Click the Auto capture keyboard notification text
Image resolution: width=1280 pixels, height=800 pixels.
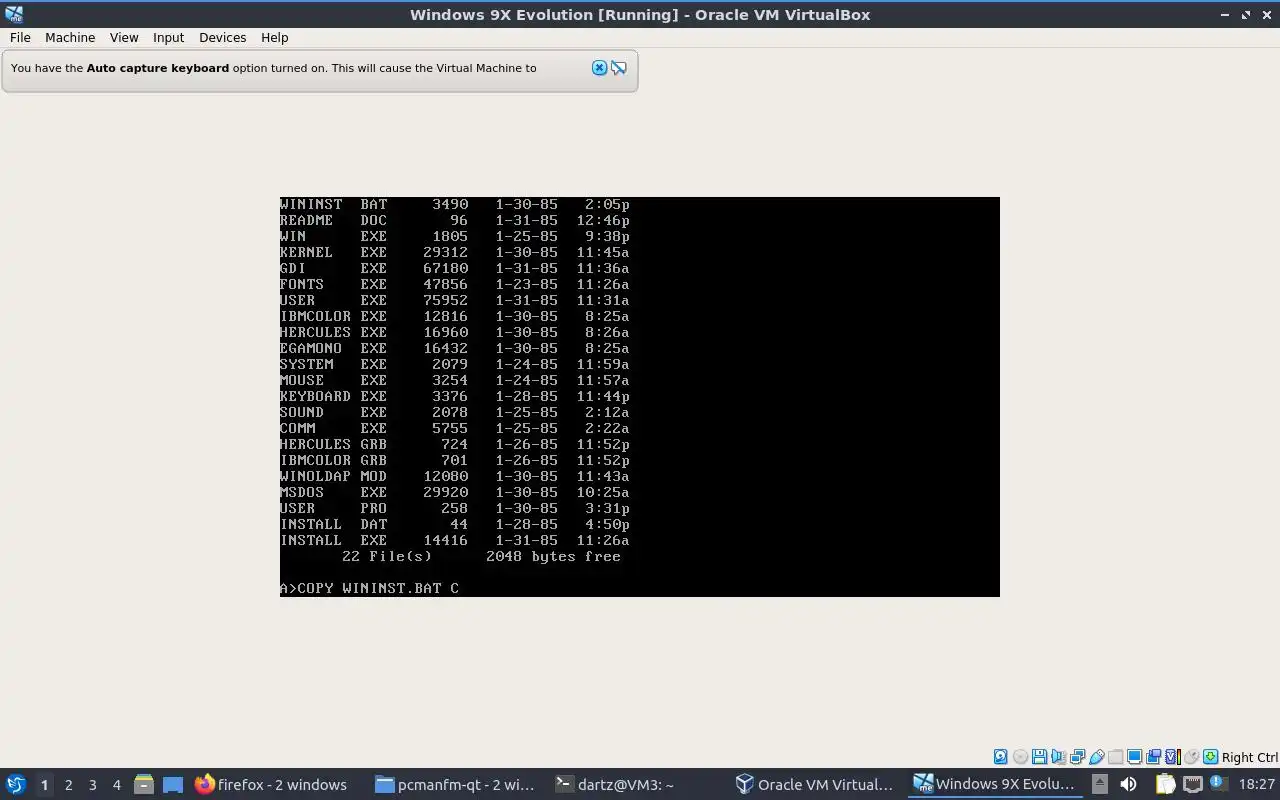[273, 68]
